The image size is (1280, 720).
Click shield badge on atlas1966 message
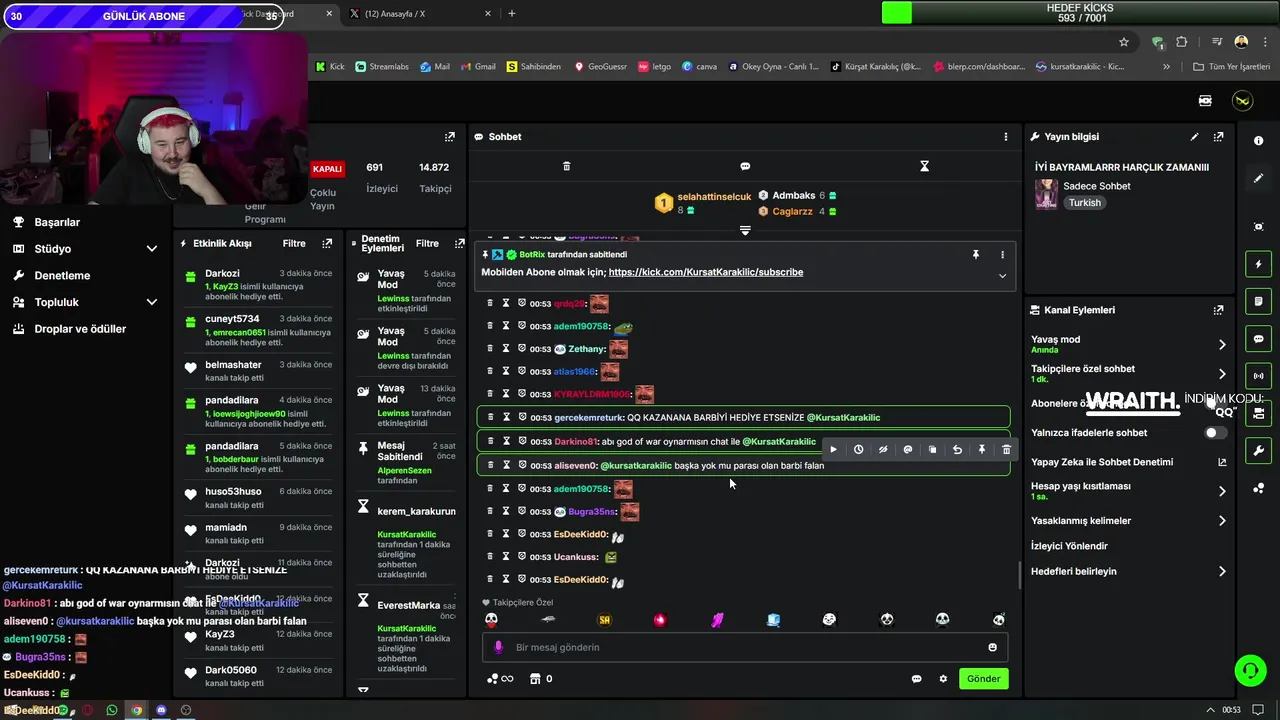coord(522,371)
